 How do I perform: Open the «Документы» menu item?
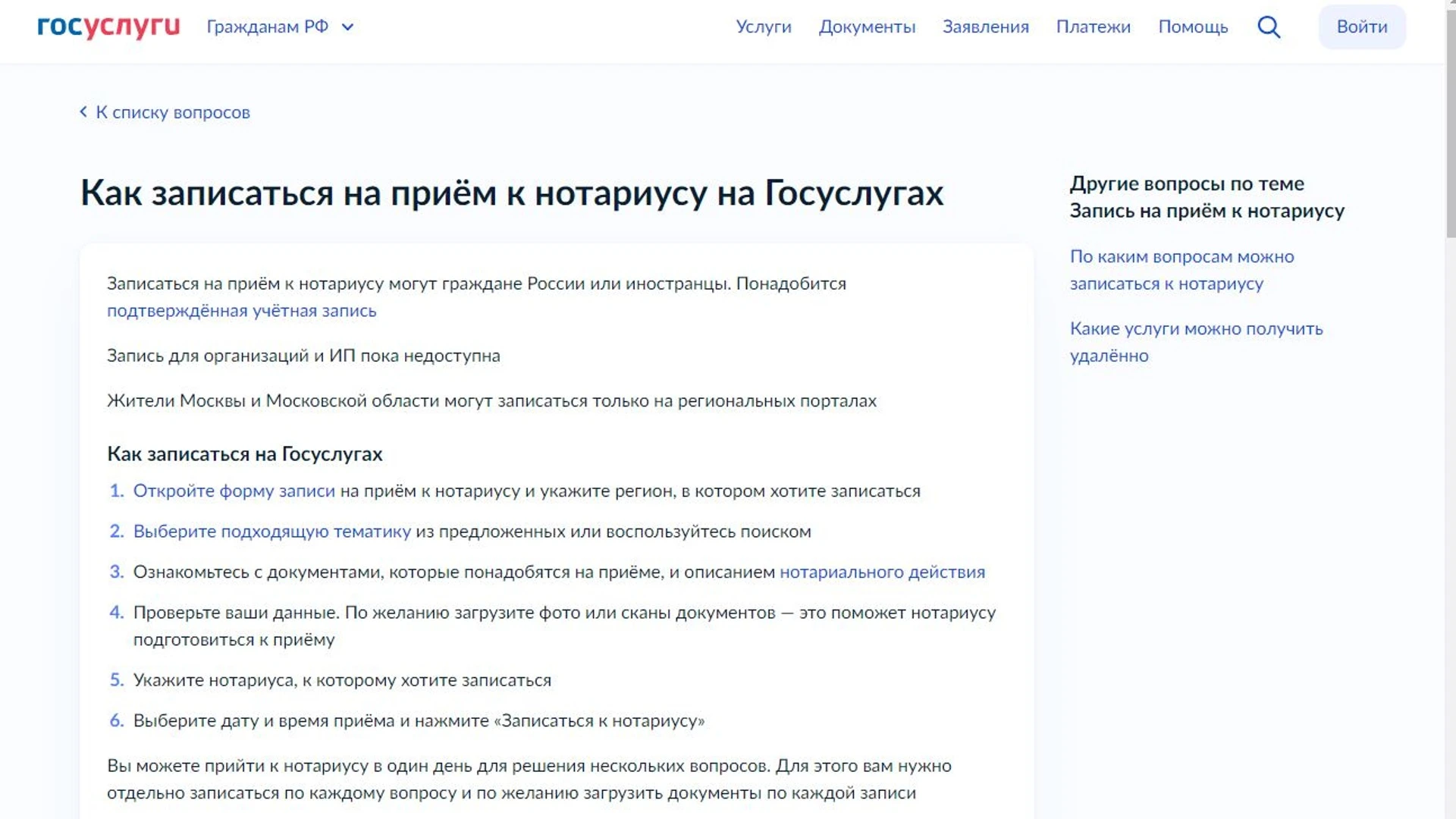pos(867,27)
